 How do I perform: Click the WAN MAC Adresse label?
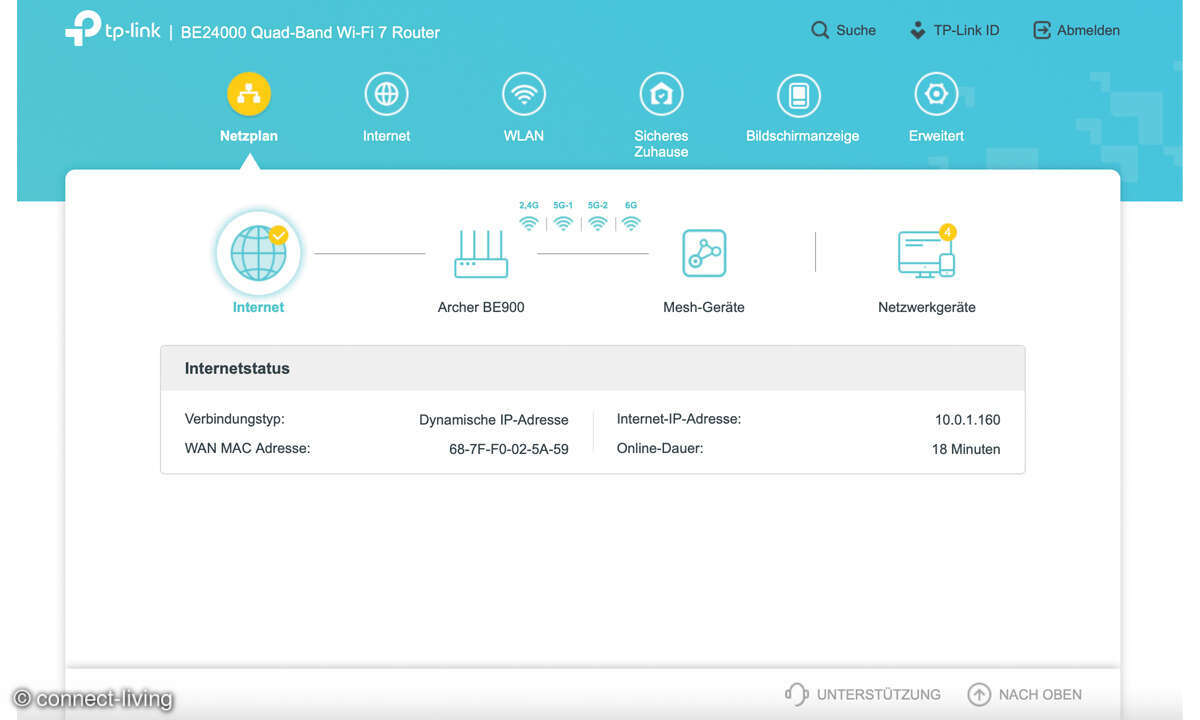point(248,448)
